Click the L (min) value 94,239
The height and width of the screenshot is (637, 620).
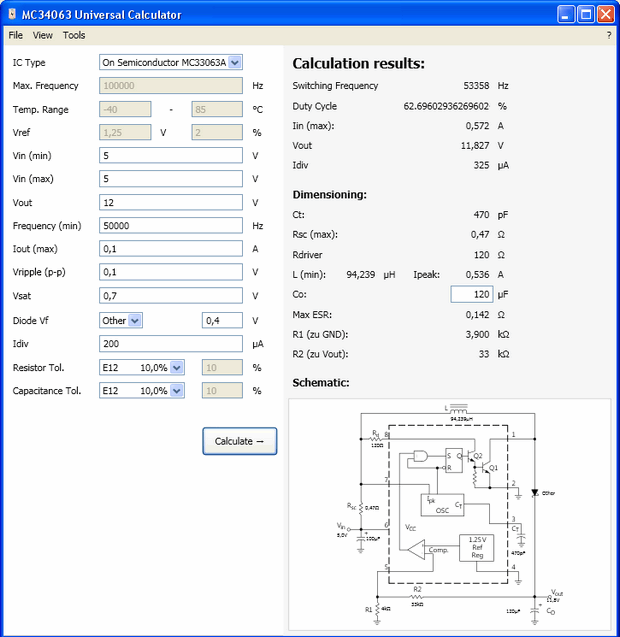(x=360, y=275)
